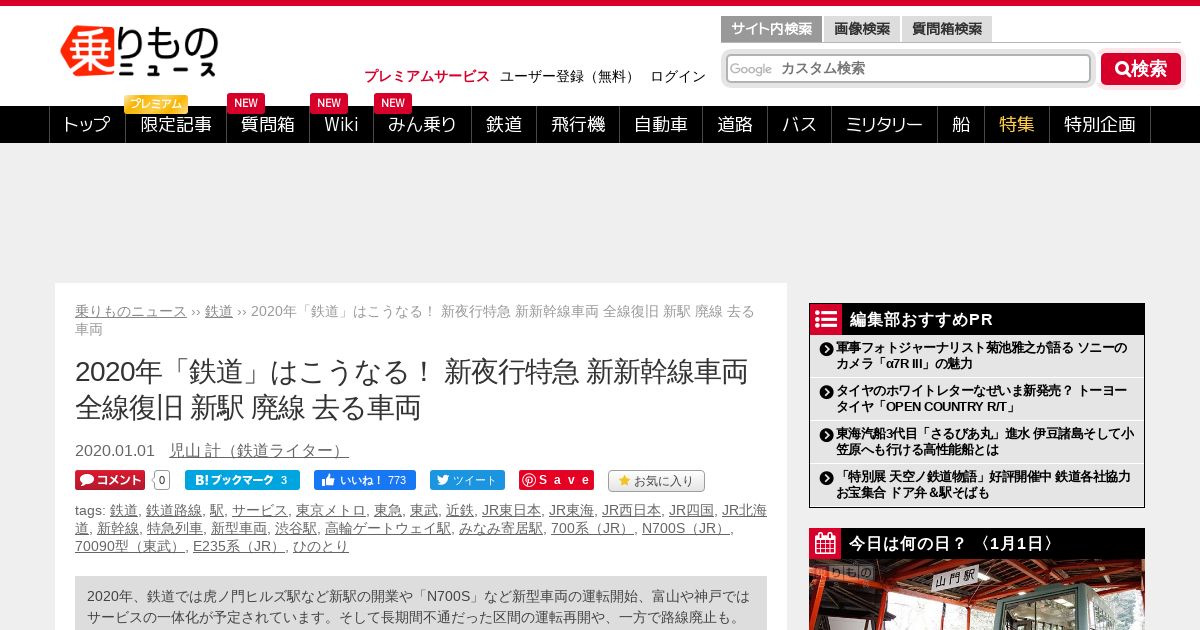The width and height of the screenshot is (1200, 630).
Task: Open the ソニー α7R III PR article
Action: click(x=983, y=356)
